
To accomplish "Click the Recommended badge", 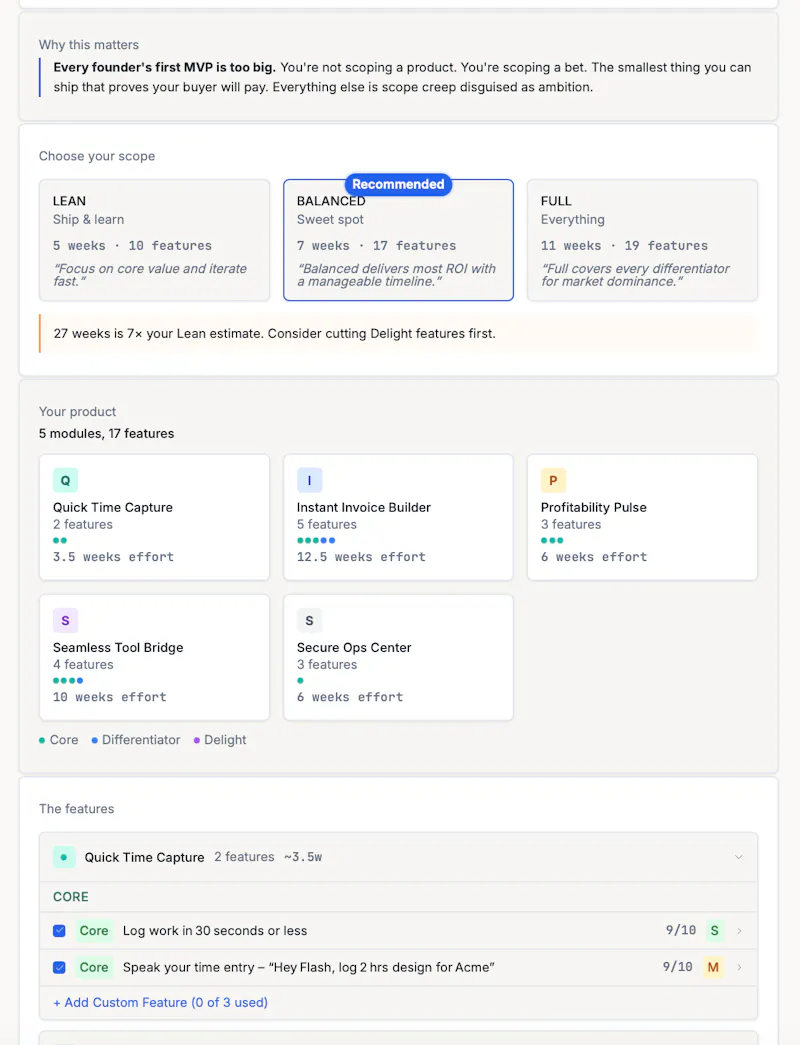I will 398,184.
